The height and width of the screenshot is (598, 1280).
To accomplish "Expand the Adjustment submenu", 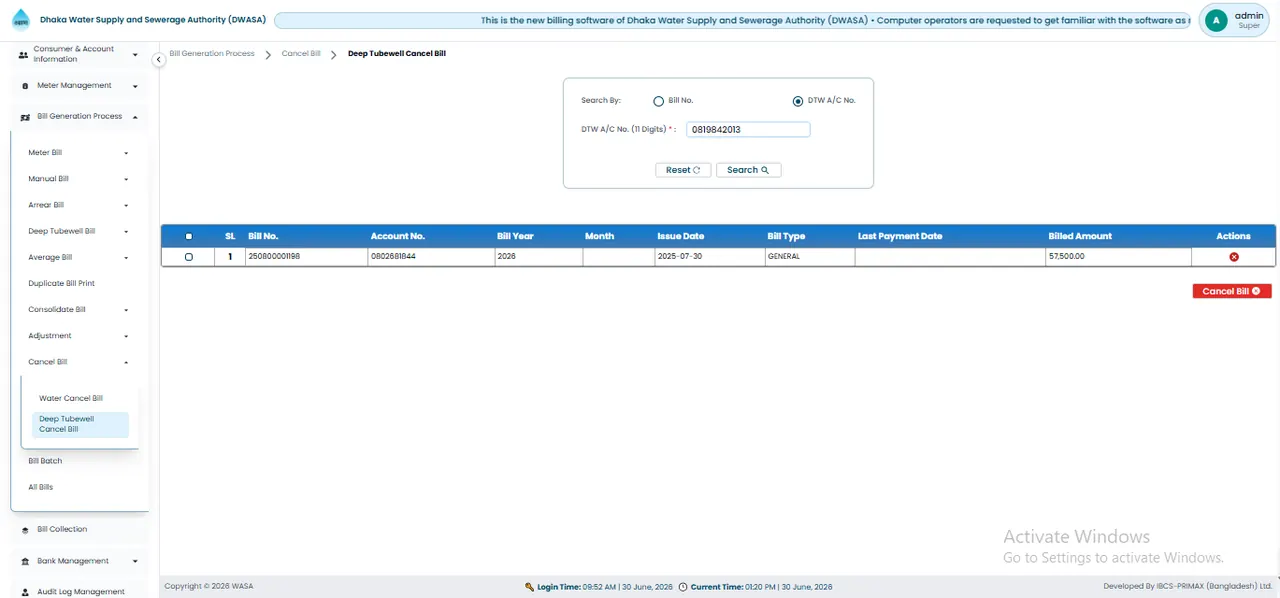I will click(126, 336).
